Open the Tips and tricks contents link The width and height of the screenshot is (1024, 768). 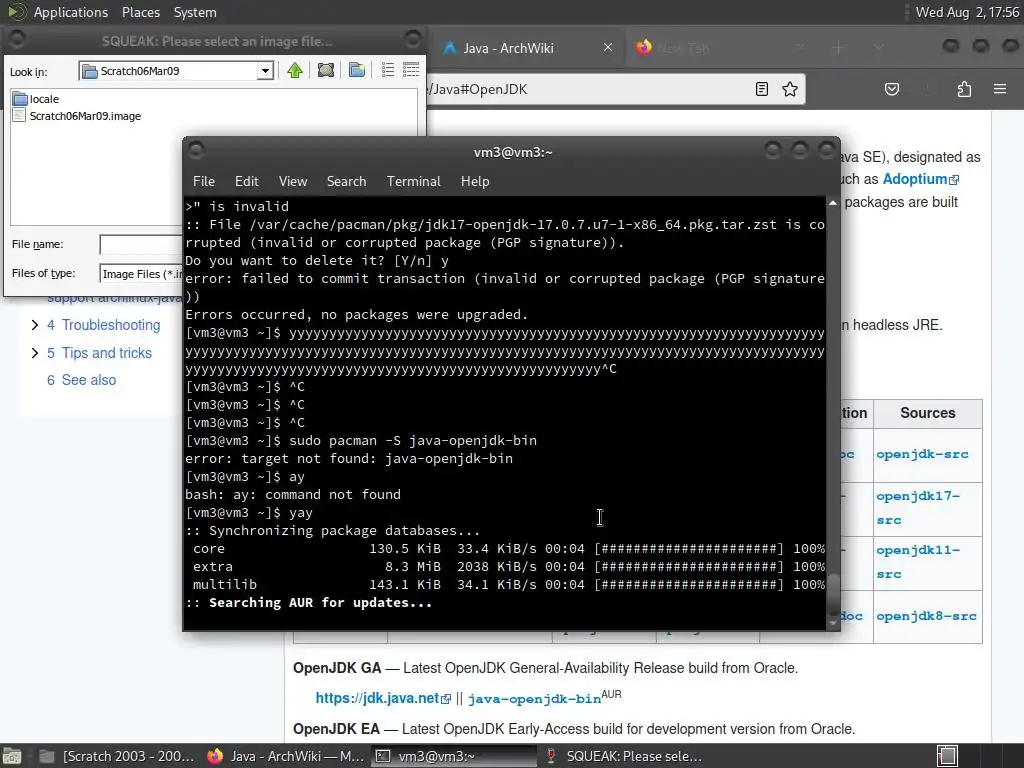point(99,353)
